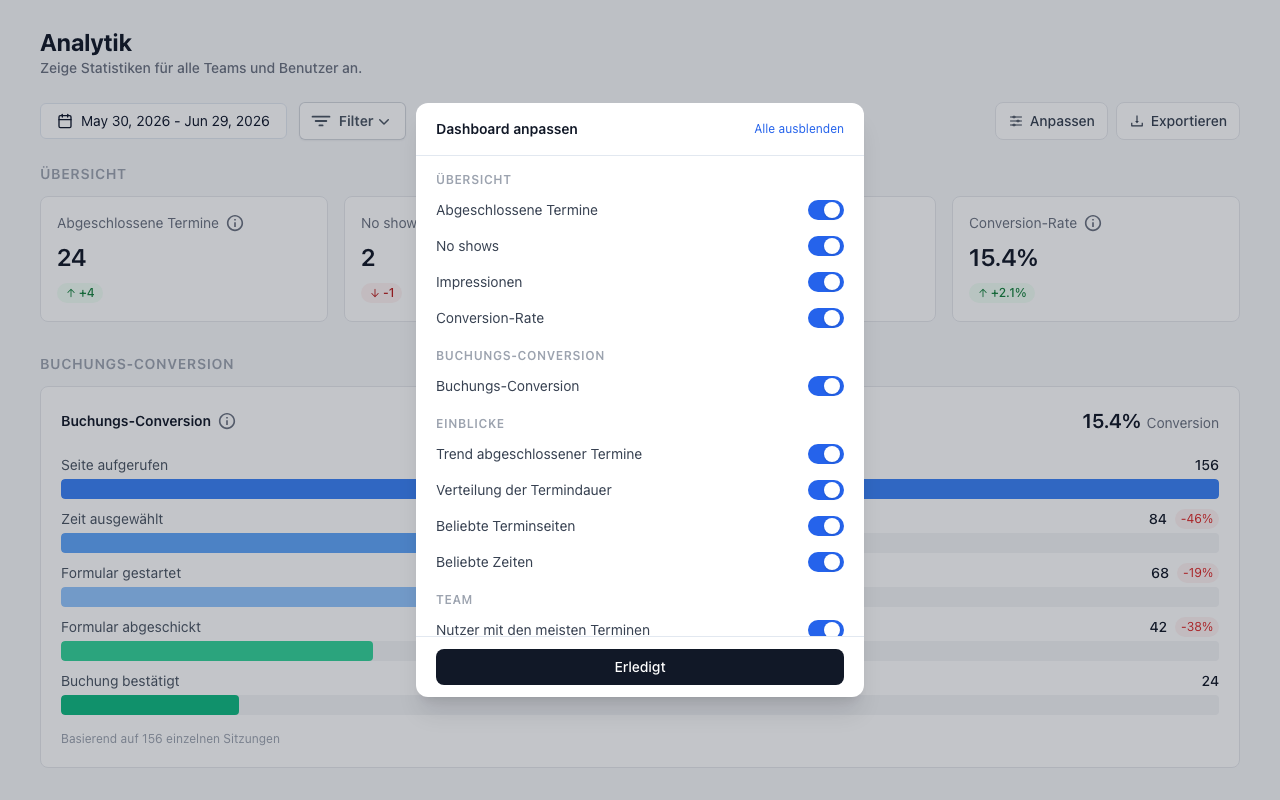The height and width of the screenshot is (800, 1280).
Task: Click the Exportieren button
Action: [1178, 121]
